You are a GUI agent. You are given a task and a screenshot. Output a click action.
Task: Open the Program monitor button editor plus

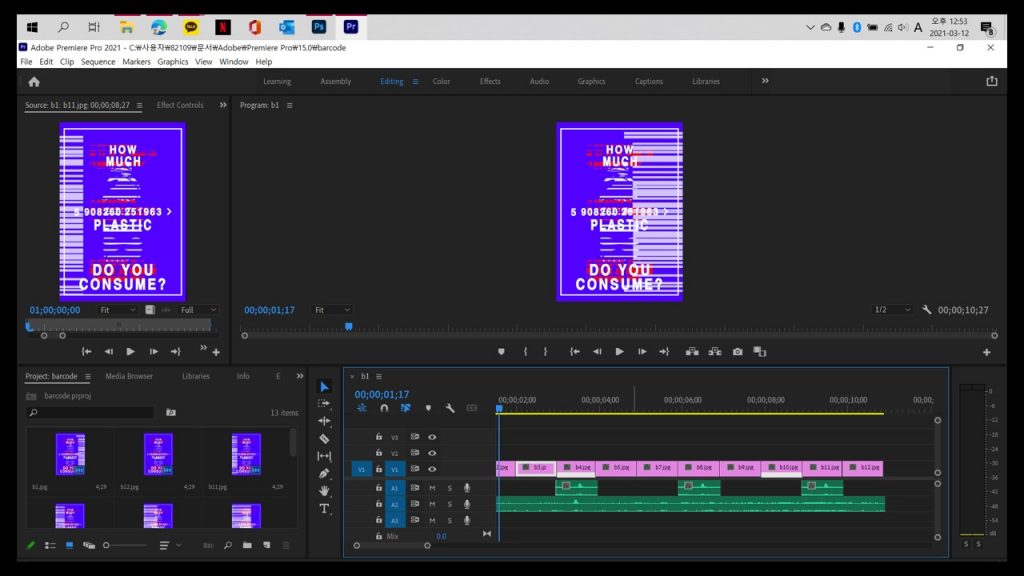[x=987, y=353]
